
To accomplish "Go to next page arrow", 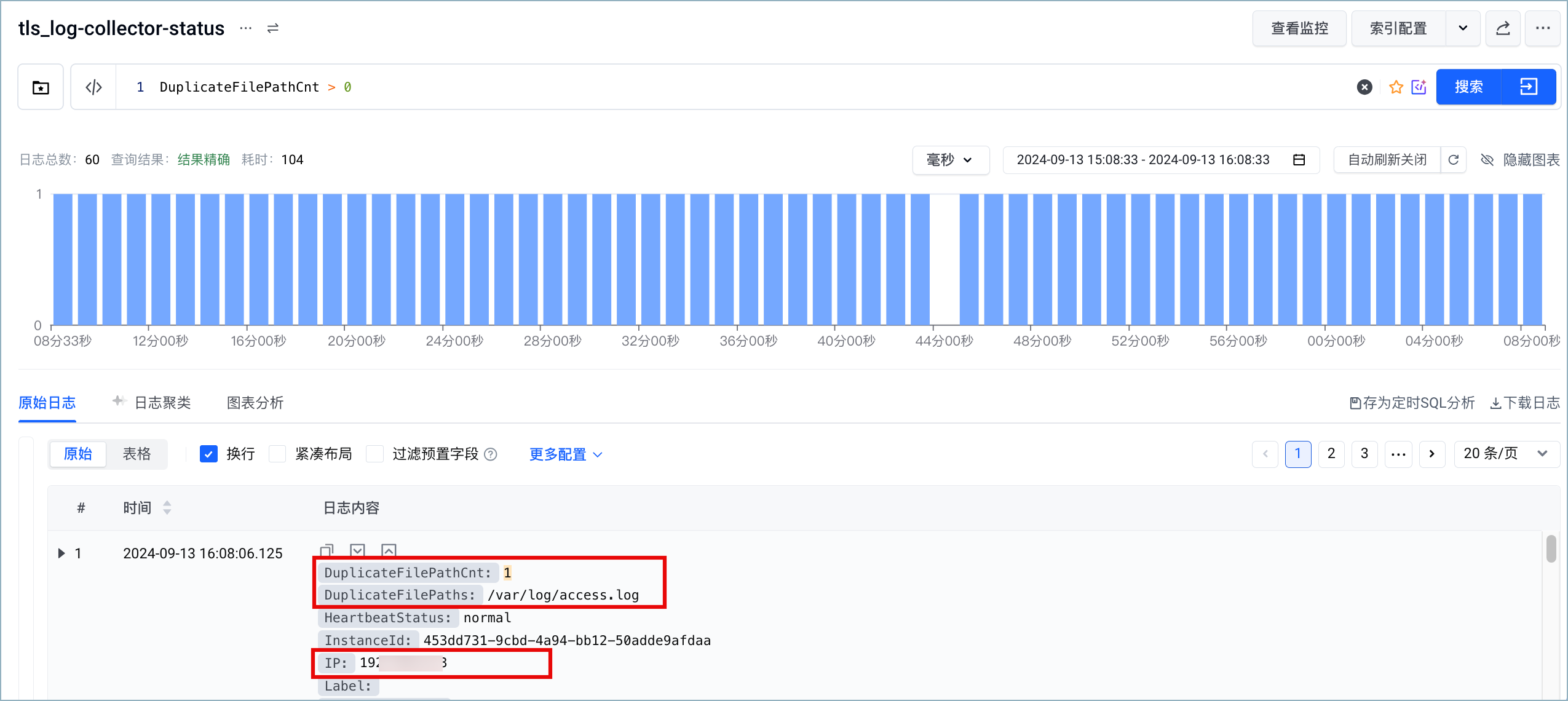I will [x=1432, y=454].
